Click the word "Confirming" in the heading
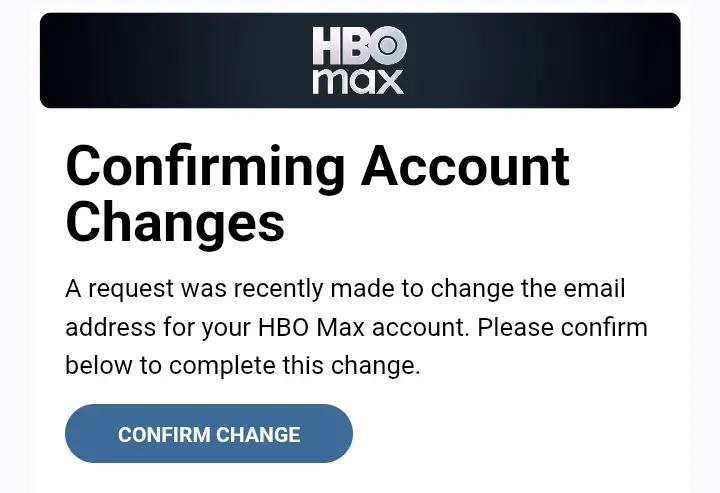Viewport: 720px width, 493px height. [x=205, y=170]
